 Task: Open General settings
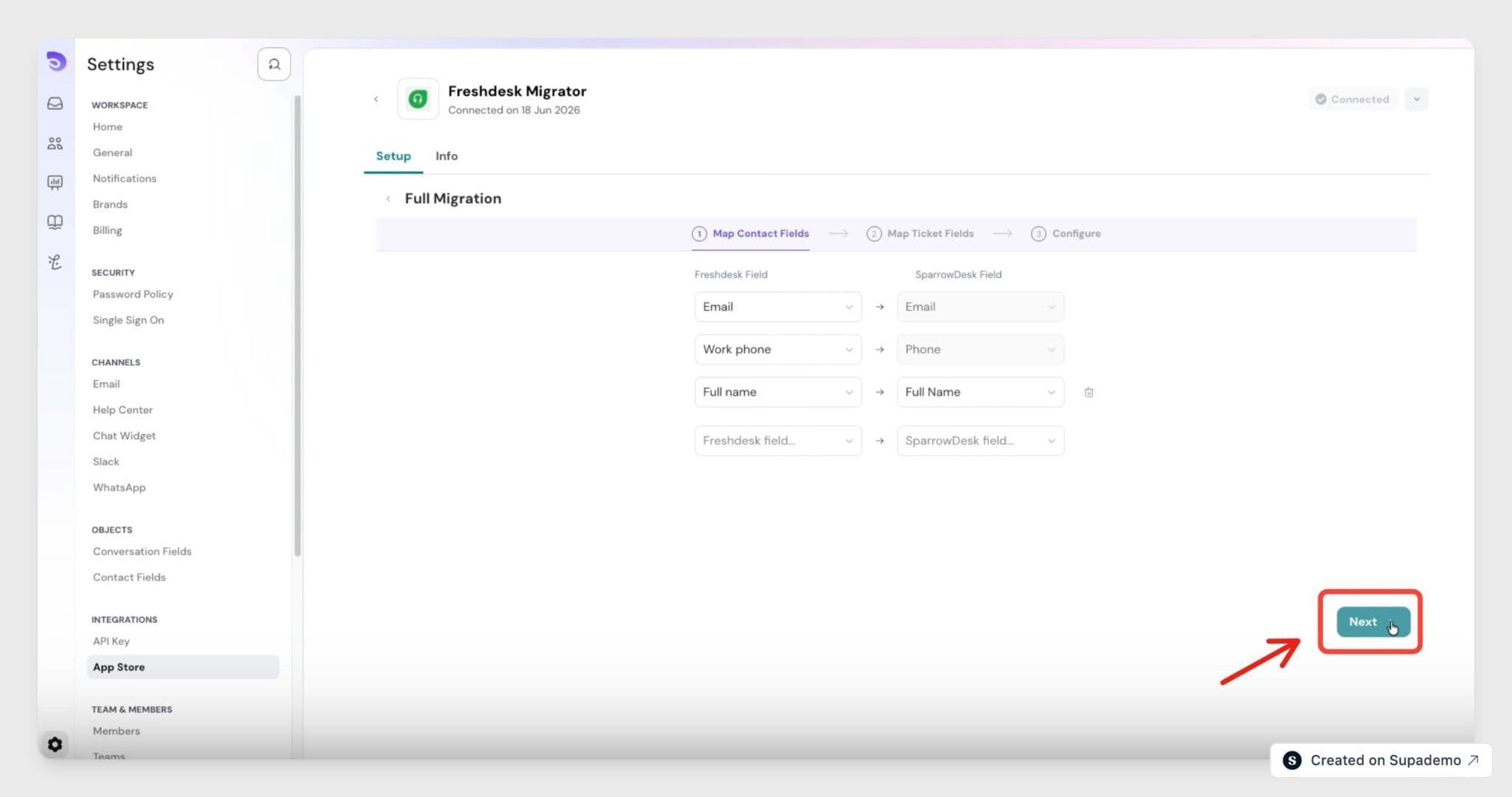(x=112, y=153)
